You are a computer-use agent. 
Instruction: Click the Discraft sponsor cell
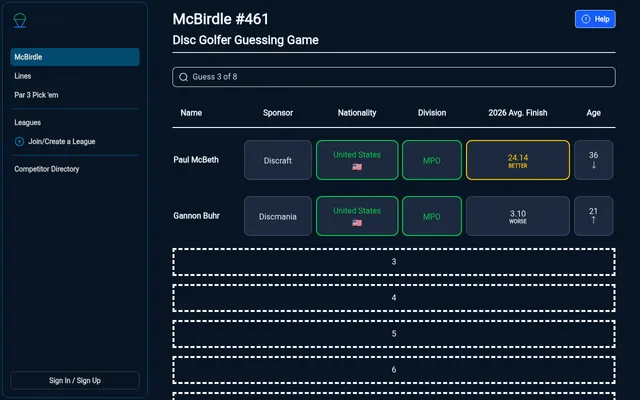coord(278,160)
